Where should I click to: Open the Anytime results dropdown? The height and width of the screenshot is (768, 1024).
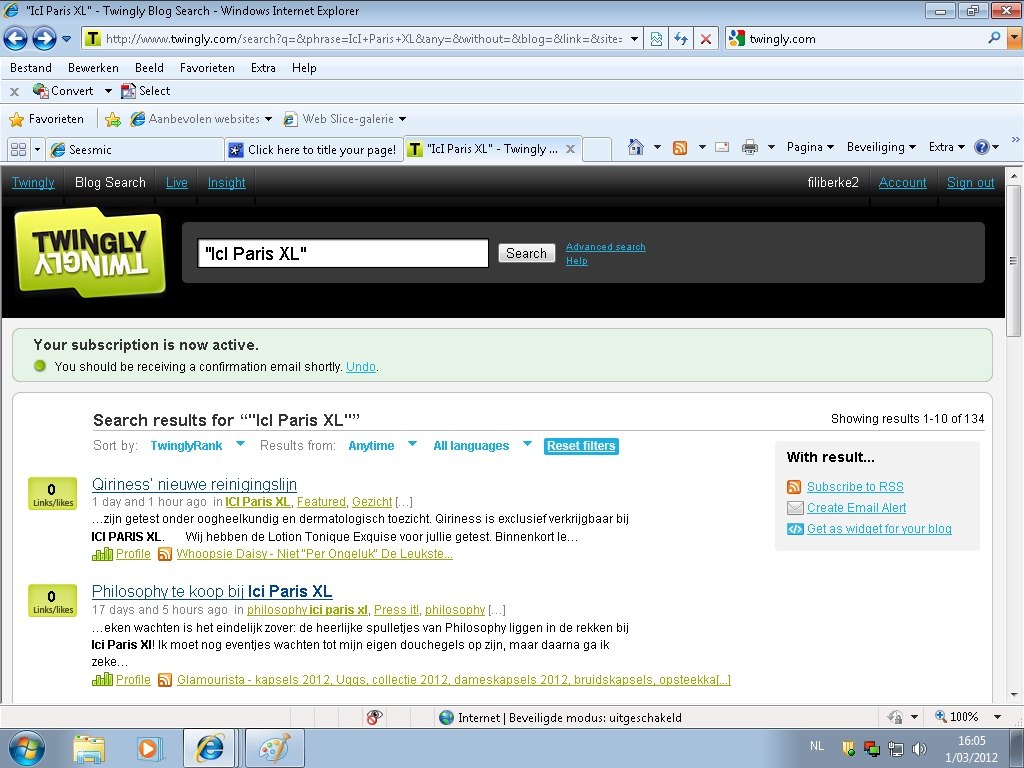(x=412, y=444)
